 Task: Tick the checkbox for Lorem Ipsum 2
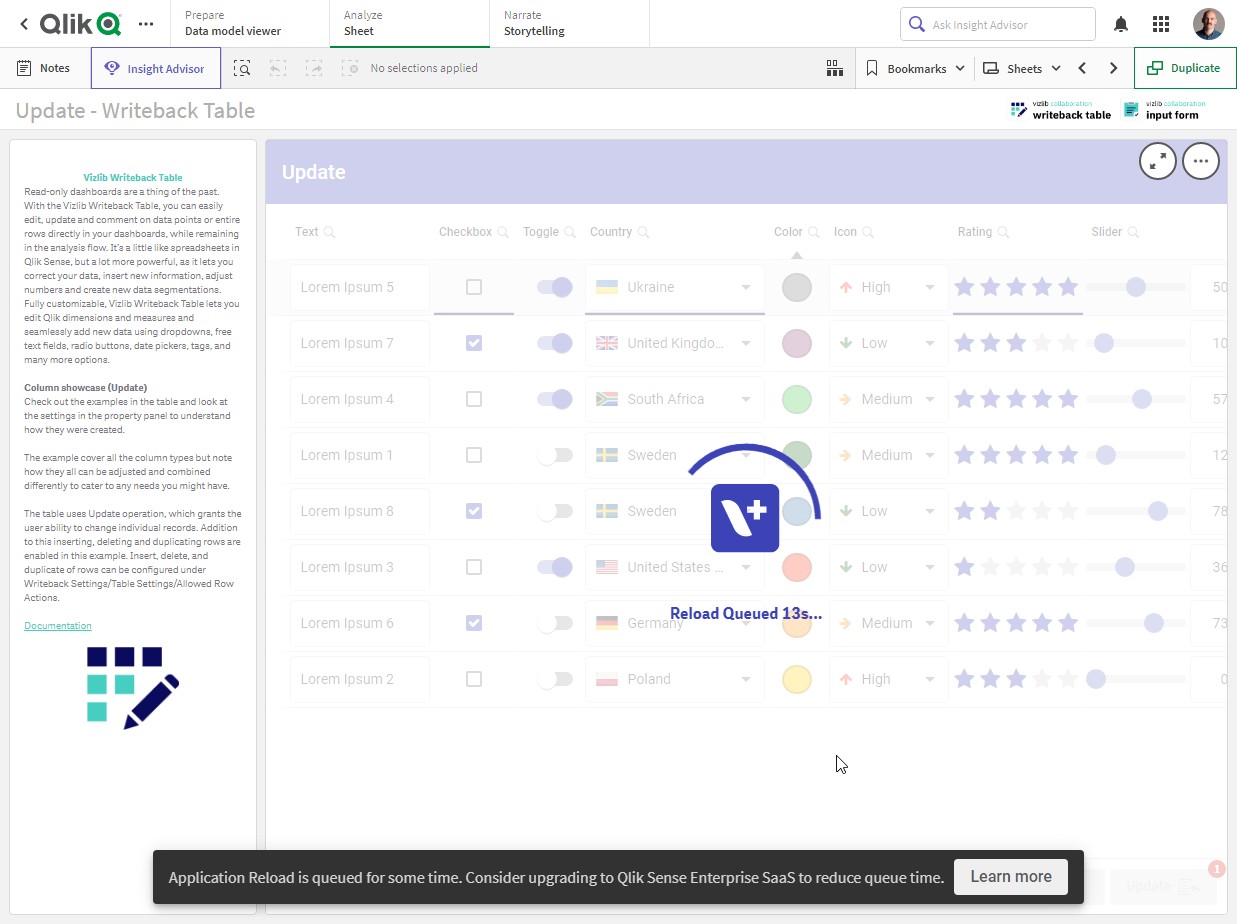(474, 679)
